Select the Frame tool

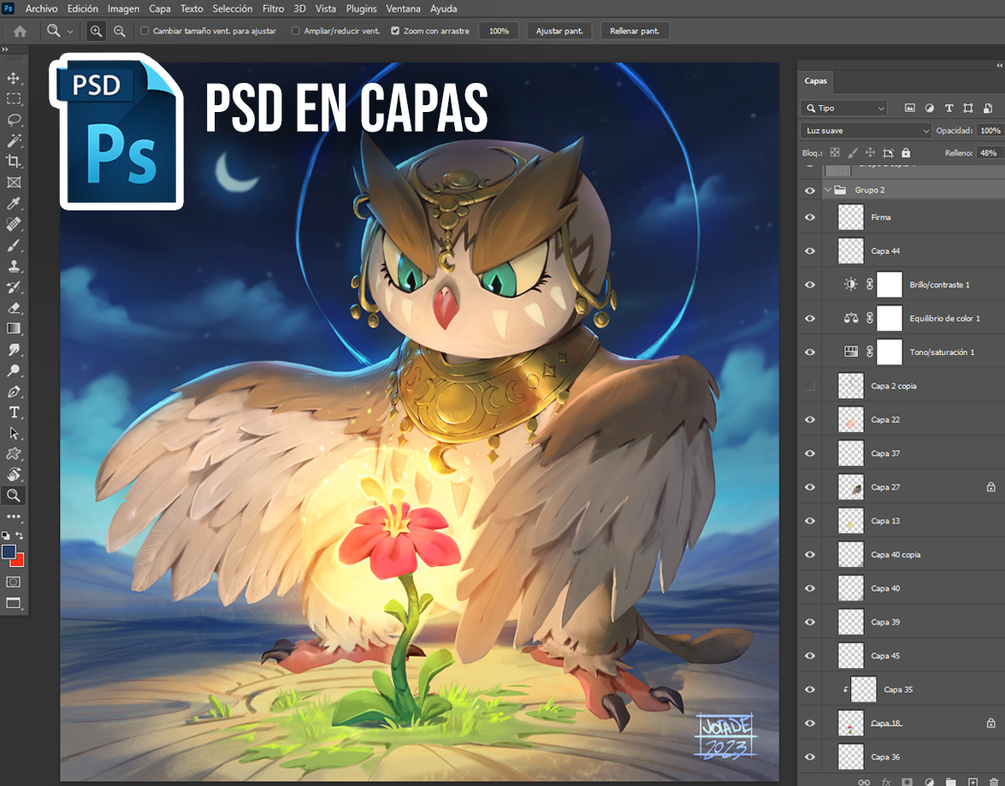(x=13, y=183)
